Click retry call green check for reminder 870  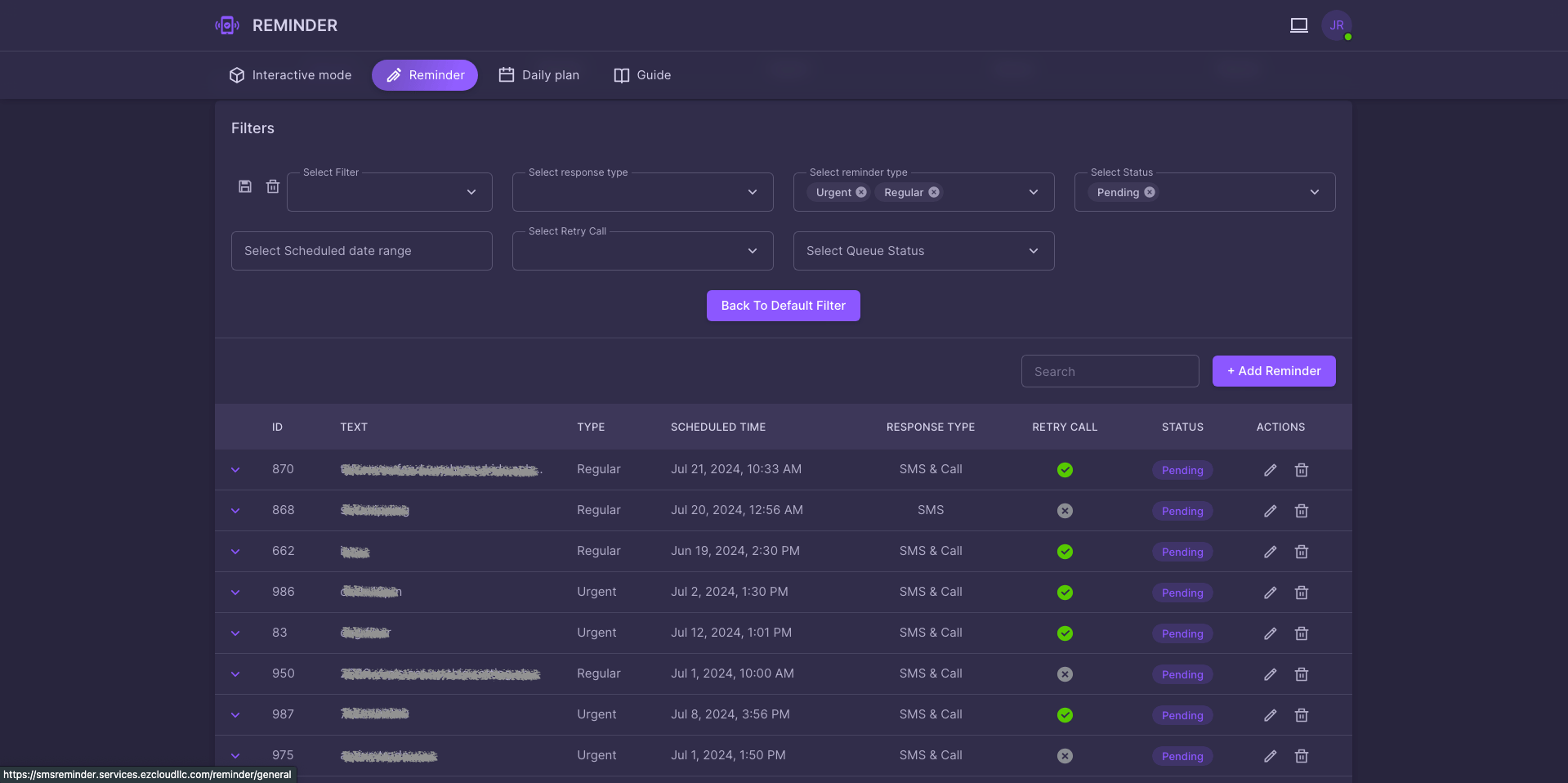point(1065,470)
